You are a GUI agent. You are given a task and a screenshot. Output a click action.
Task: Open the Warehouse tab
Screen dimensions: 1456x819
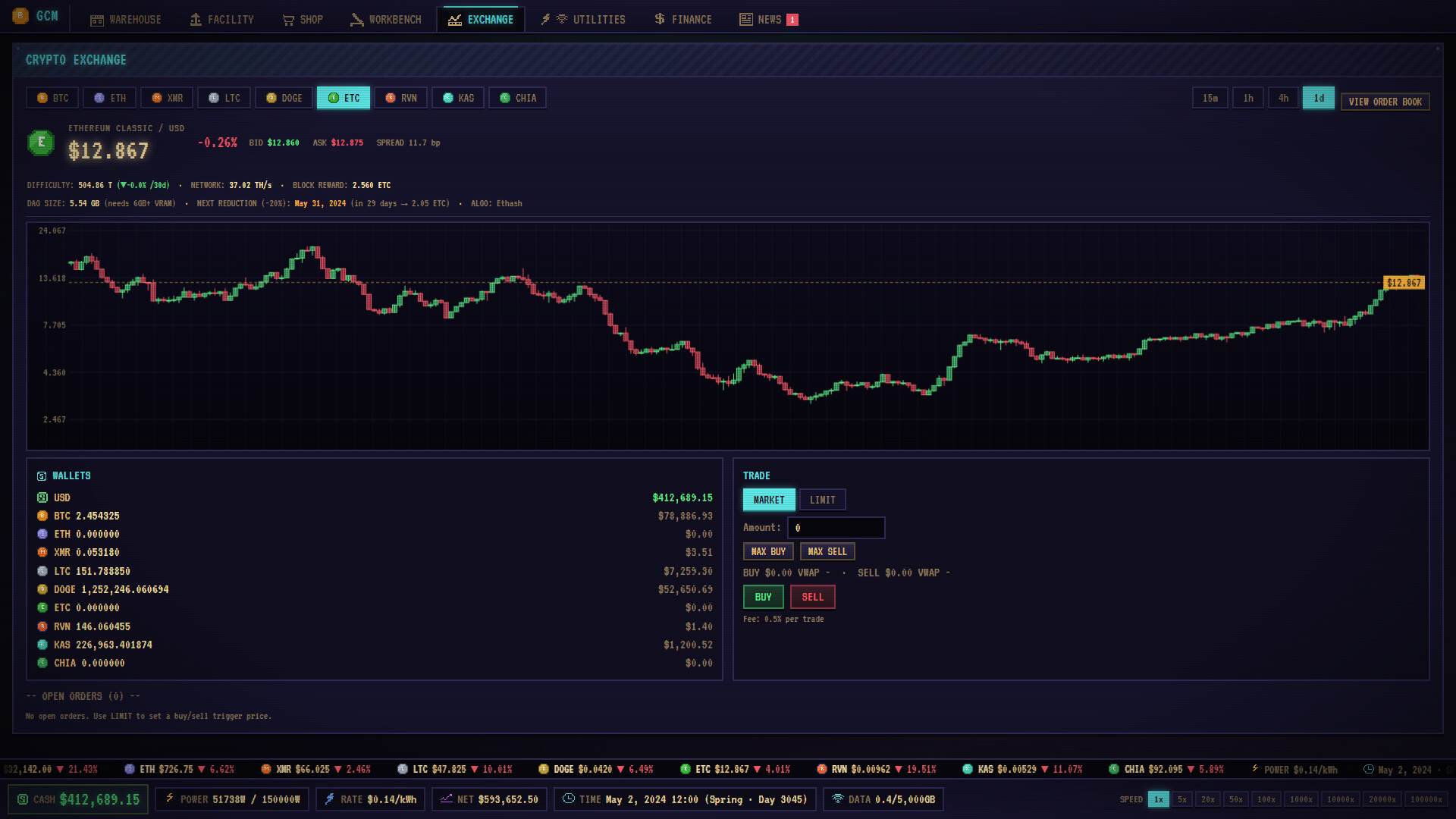click(126, 20)
